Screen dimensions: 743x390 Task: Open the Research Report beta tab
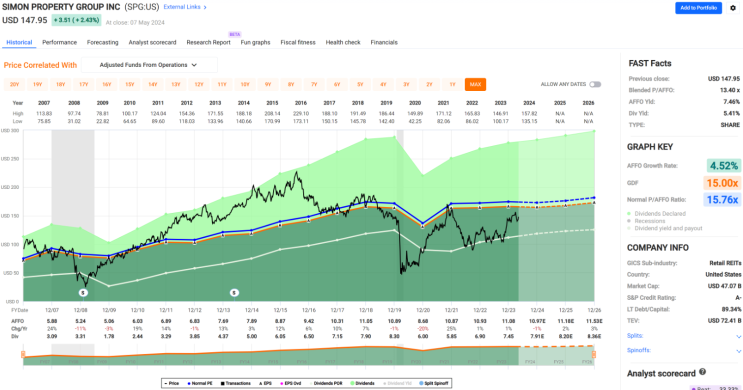[208, 42]
